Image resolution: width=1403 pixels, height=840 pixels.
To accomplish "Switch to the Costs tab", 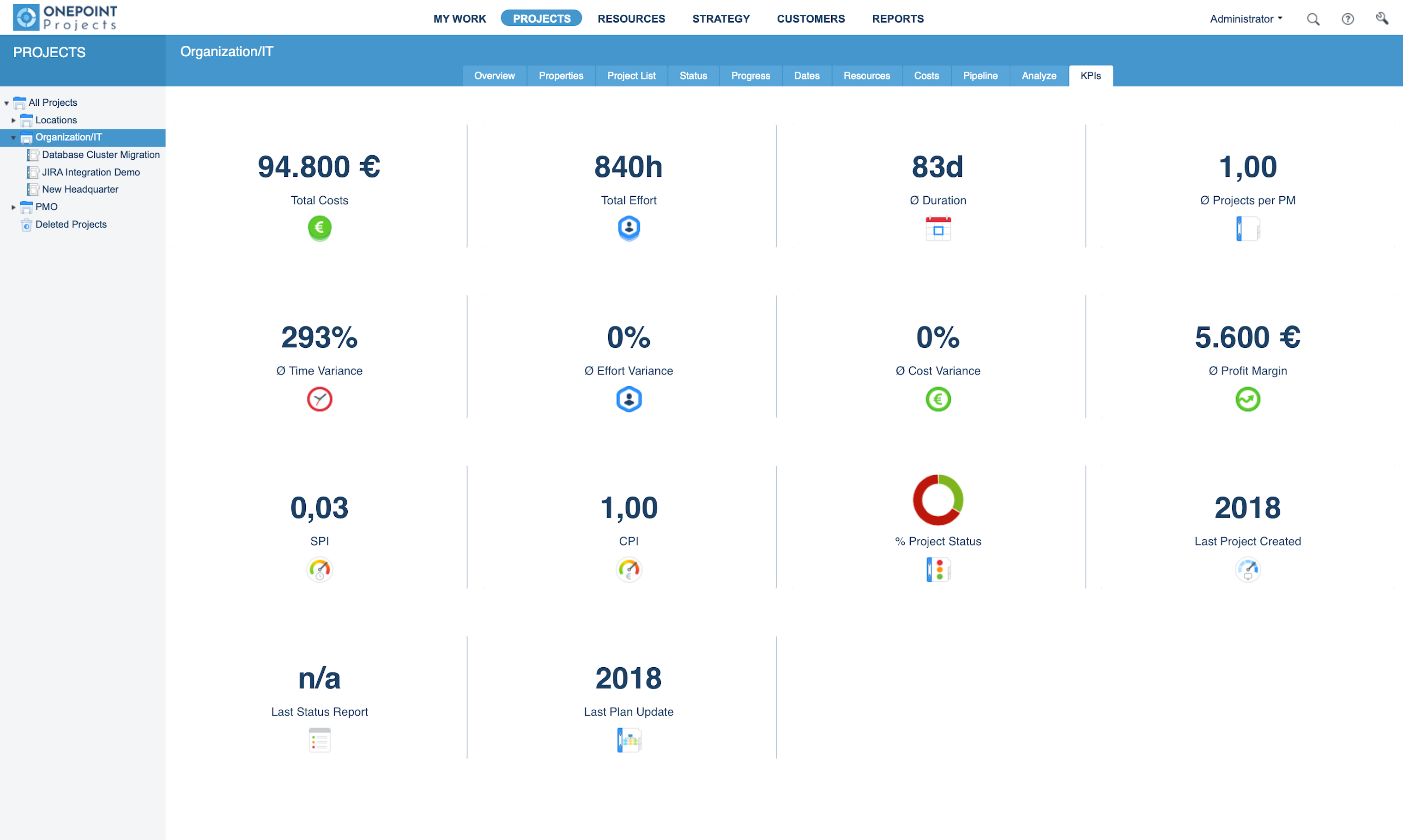I will point(926,75).
